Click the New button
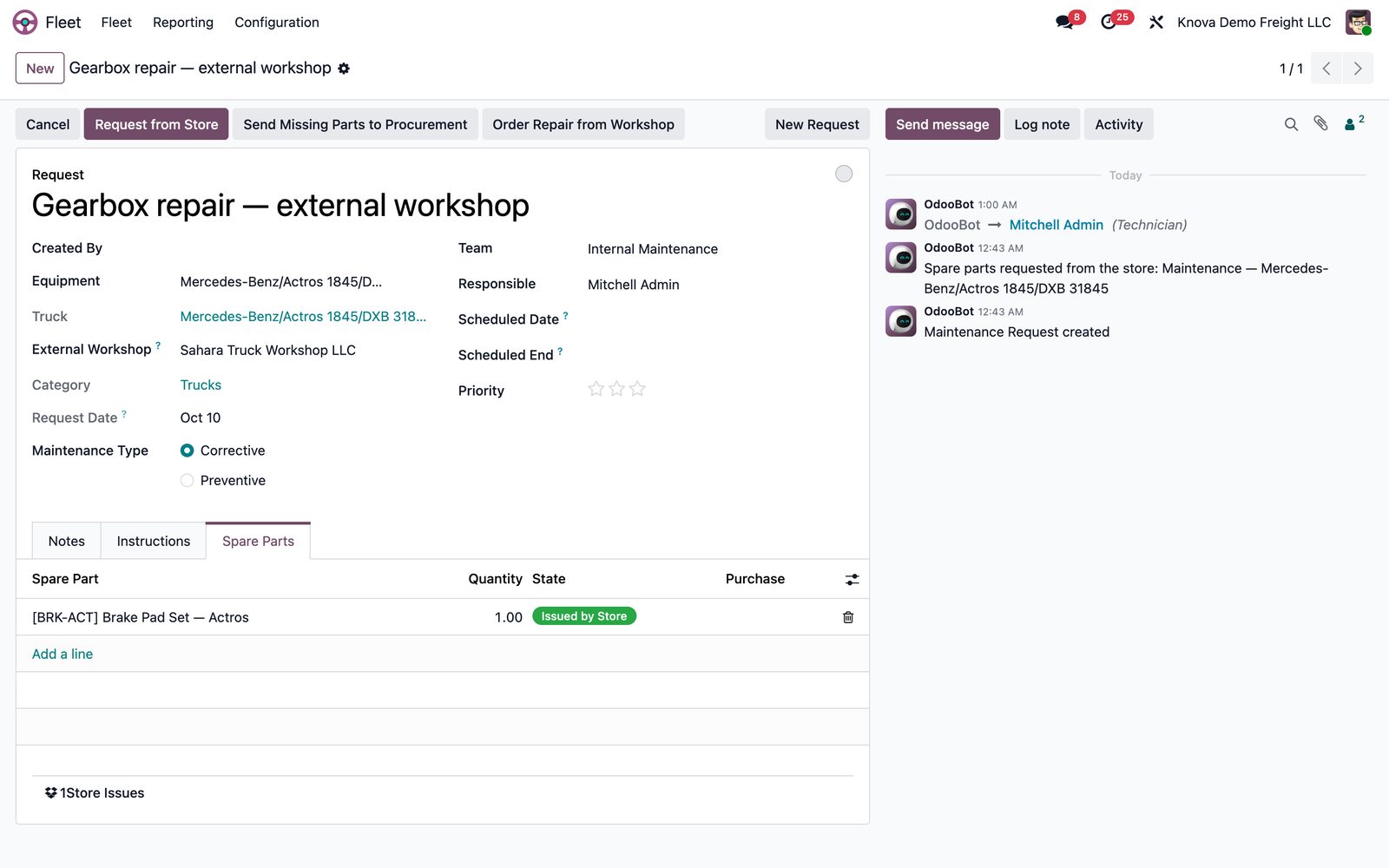The width and height of the screenshot is (1389, 868). (40, 69)
